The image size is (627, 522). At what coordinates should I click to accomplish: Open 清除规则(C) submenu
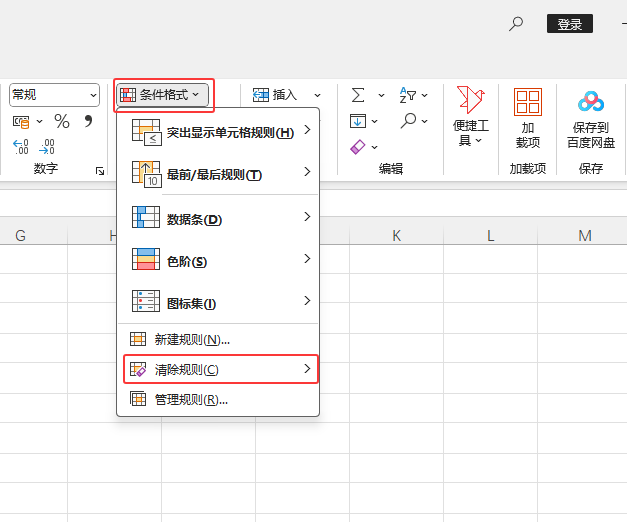click(x=220, y=370)
